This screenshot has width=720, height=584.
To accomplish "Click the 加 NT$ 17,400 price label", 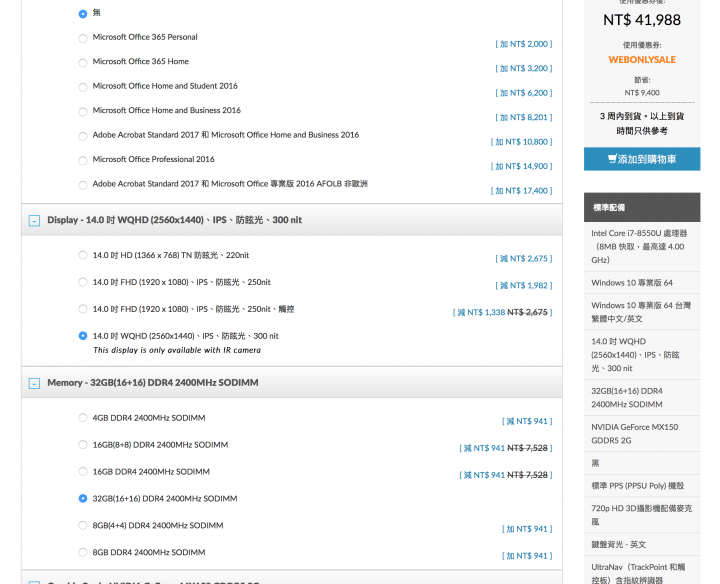I will pos(521,191).
